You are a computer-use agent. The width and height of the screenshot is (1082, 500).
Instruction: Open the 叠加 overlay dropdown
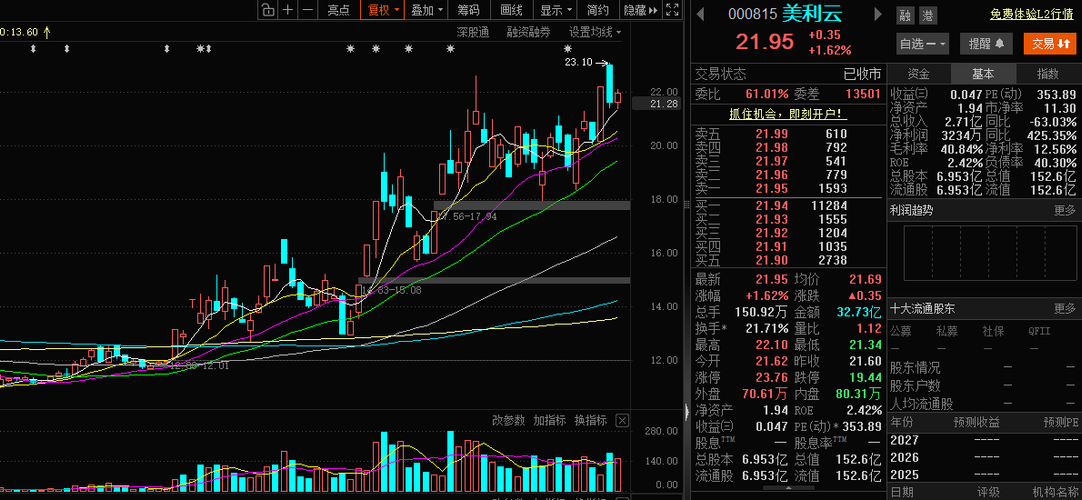coord(427,10)
